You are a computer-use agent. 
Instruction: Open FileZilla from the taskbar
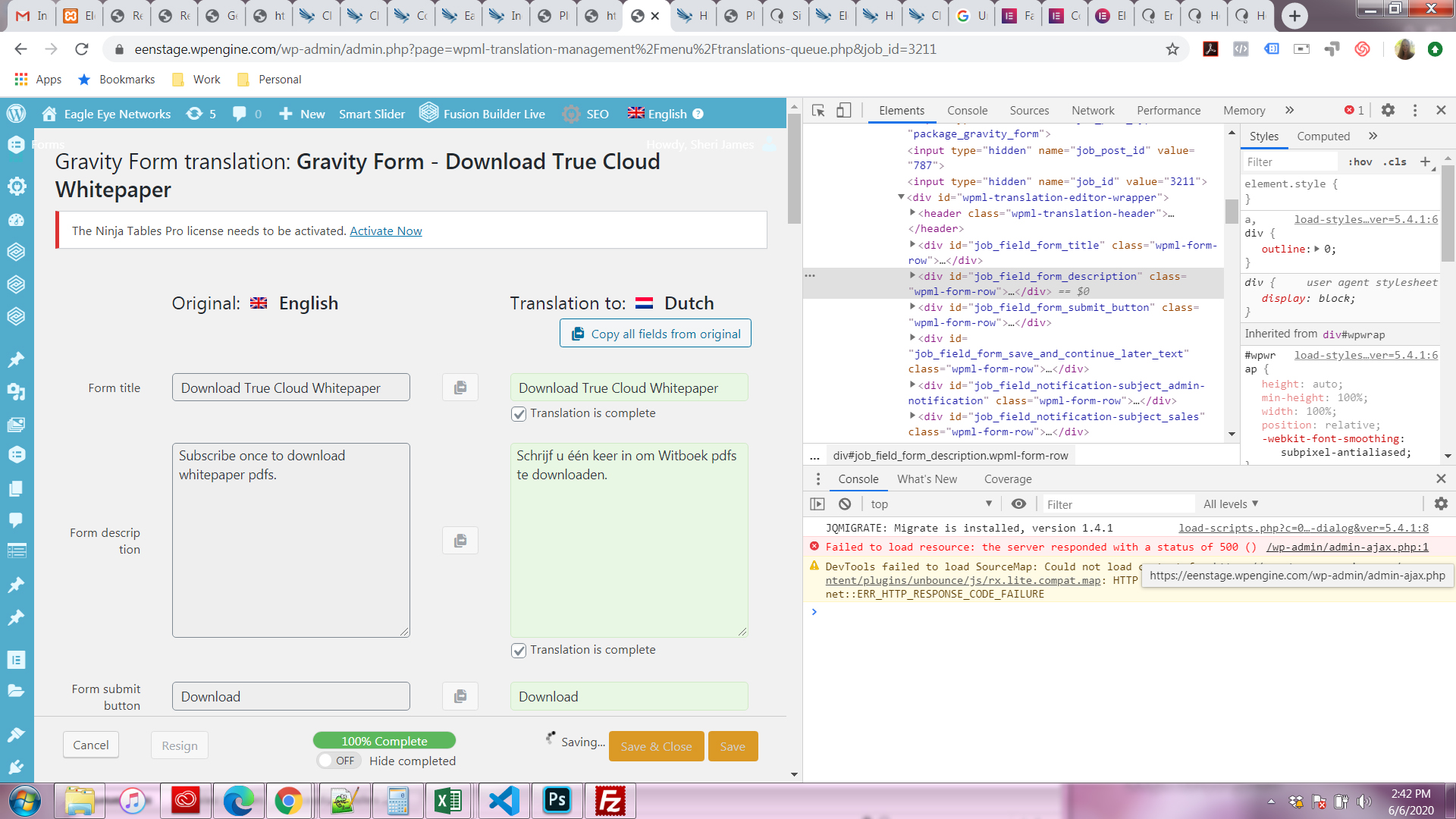(610, 801)
